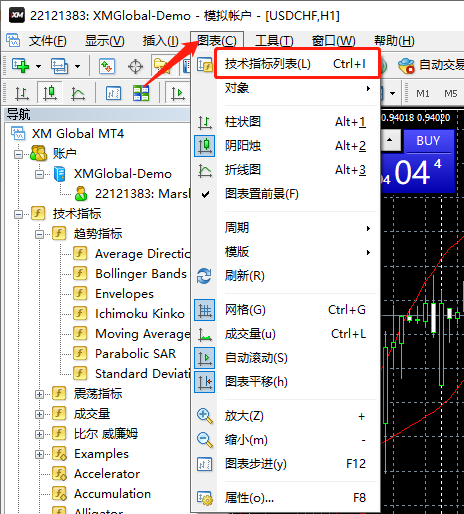Open the 工具(T) menu
464x514 pixels.
click(274, 41)
